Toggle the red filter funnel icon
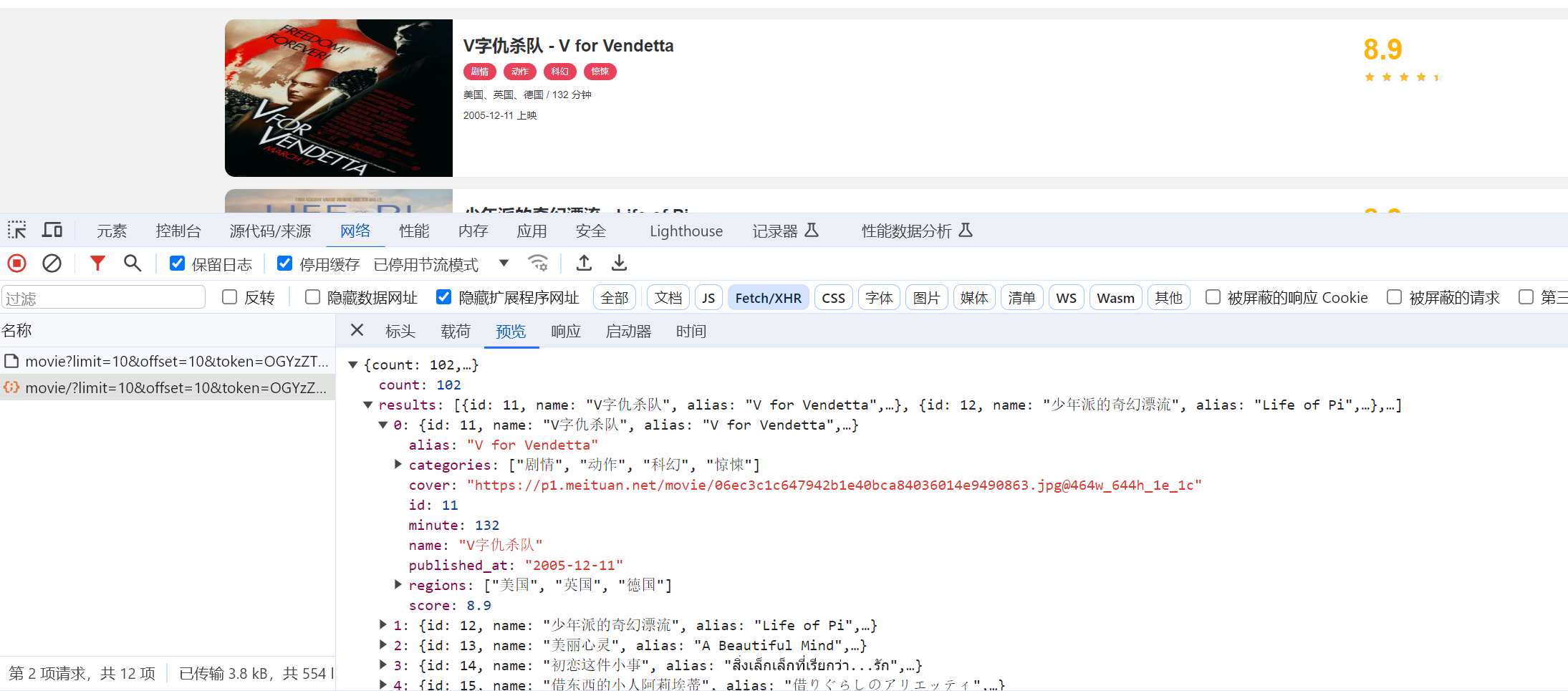 (x=97, y=264)
